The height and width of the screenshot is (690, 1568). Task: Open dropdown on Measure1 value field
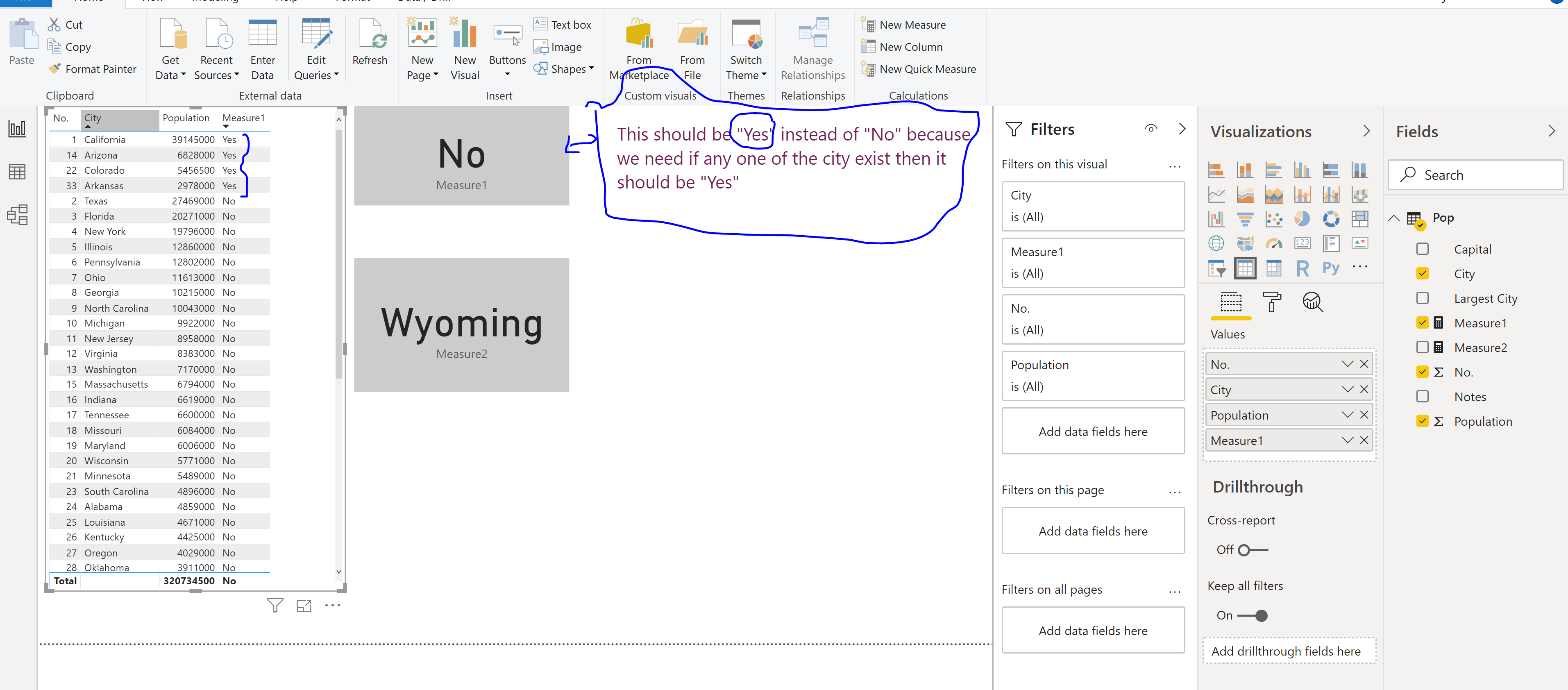(1348, 440)
